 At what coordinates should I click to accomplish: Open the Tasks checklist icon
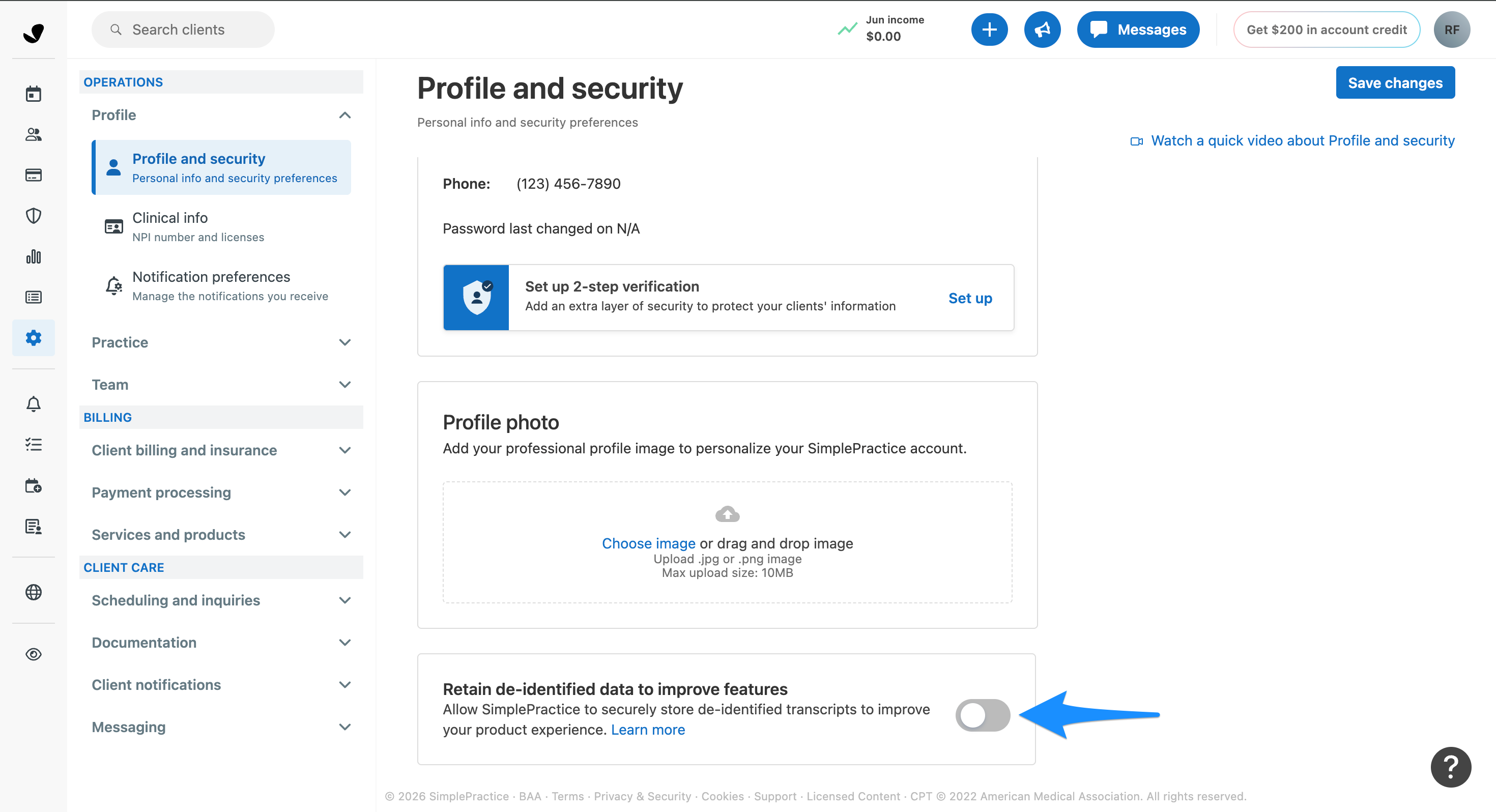click(33, 444)
